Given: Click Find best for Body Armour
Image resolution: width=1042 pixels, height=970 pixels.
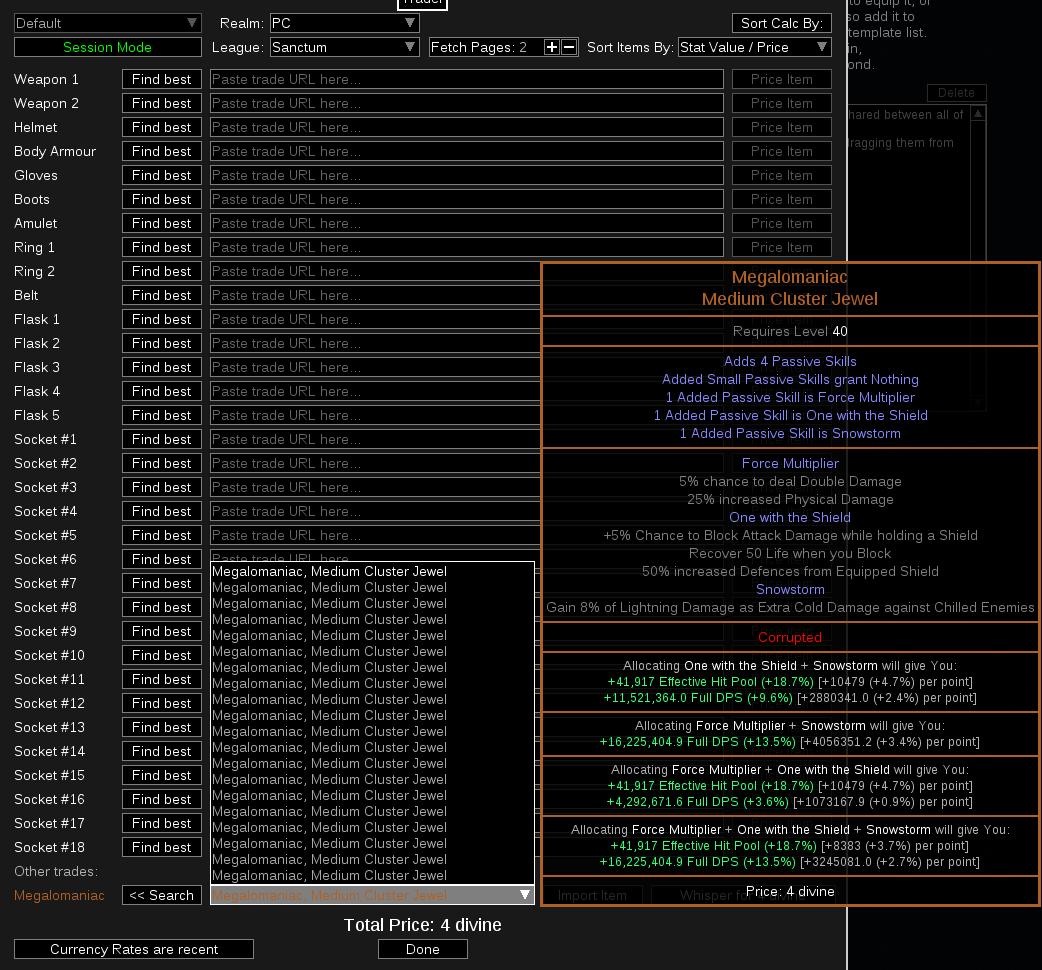Looking at the screenshot, I should (x=161, y=151).
